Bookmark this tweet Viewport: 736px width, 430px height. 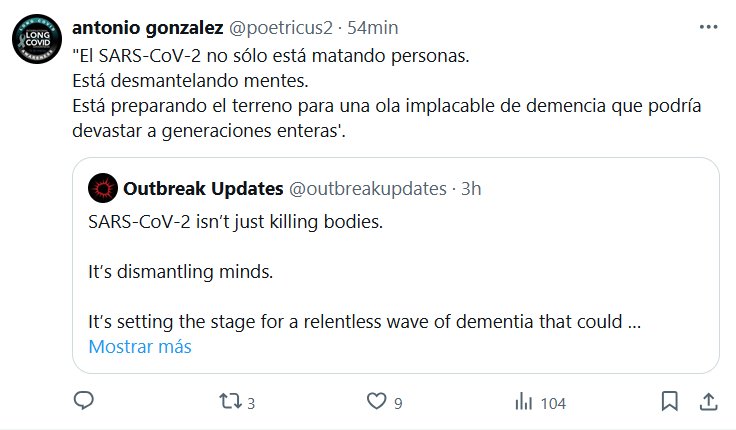tap(669, 402)
